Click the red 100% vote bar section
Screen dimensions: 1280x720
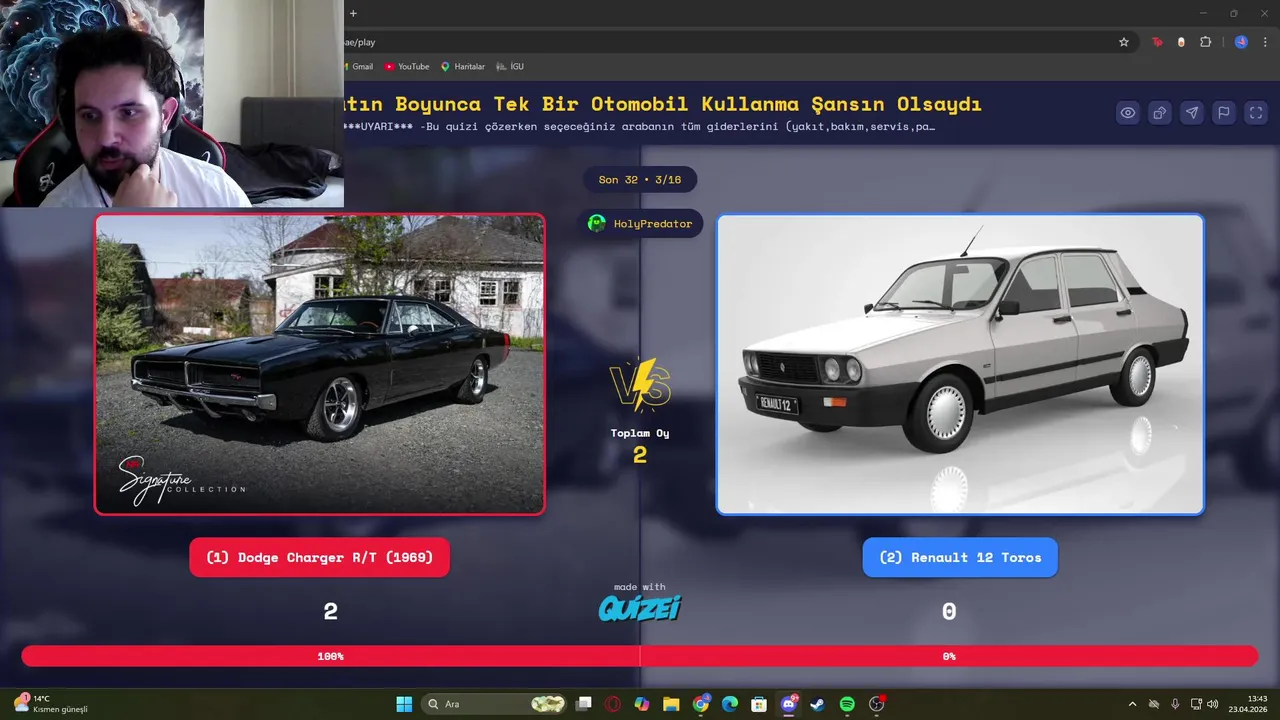[331, 656]
